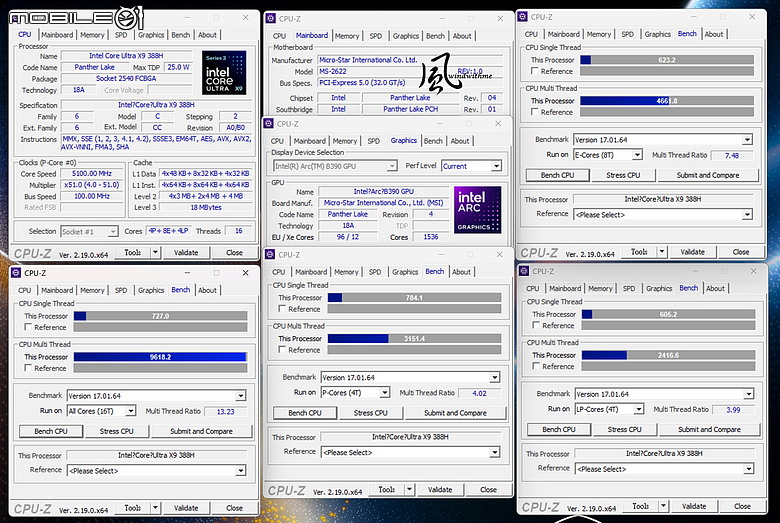Click CPU-Z title icon of P-Cores bench window
The image size is (780, 523).
(x=270, y=254)
